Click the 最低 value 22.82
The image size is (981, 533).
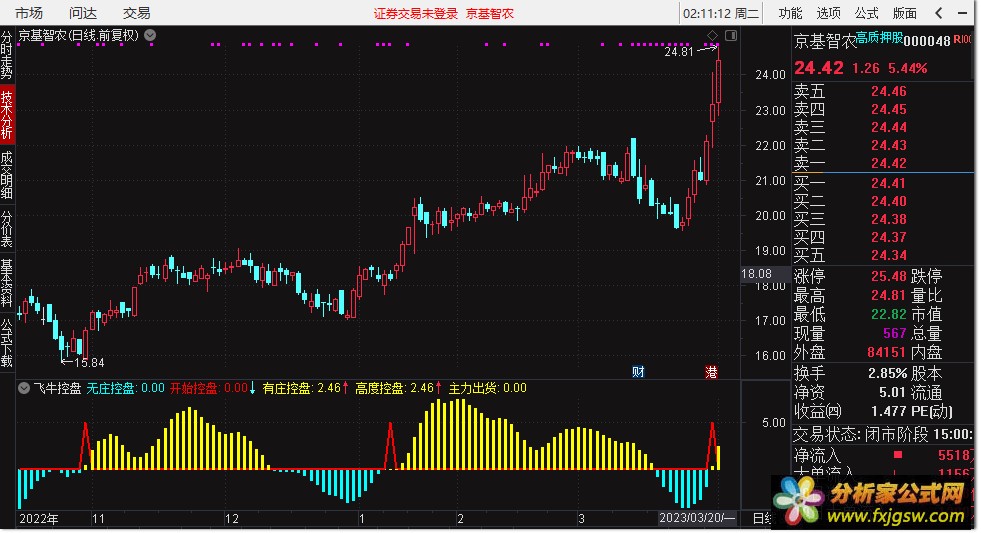click(x=888, y=315)
